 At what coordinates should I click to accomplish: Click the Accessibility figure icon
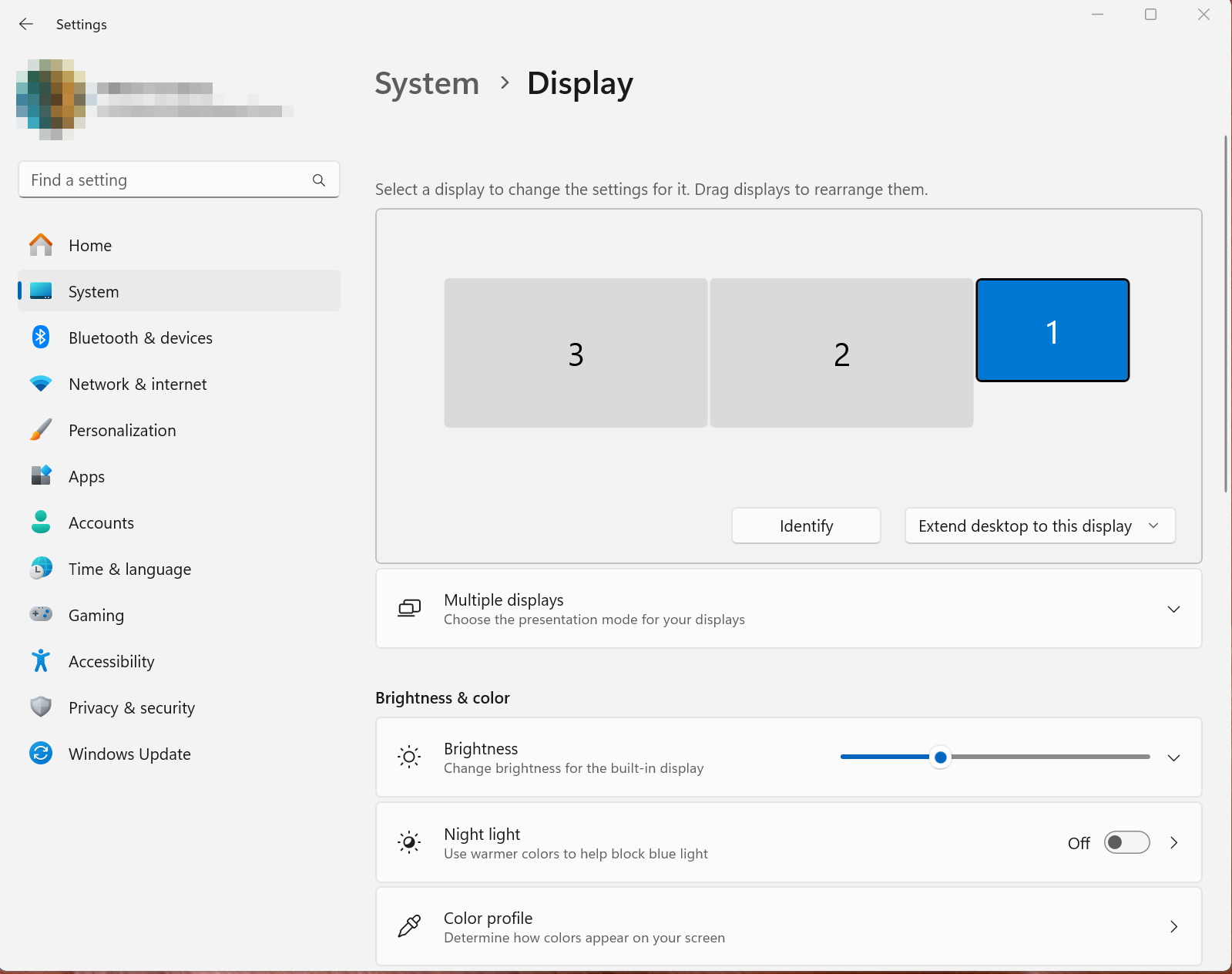coord(41,660)
